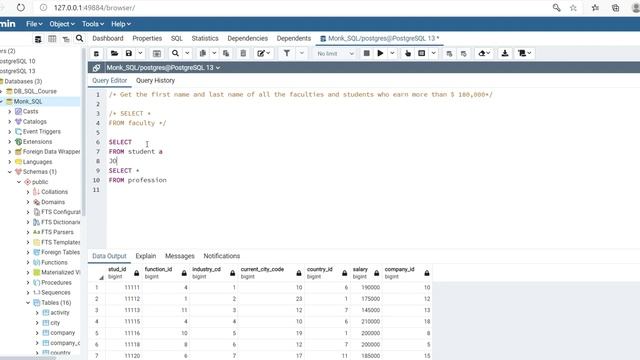Switch to the Dashboard tab
The image size is (640, 360).
[x=108, y=38]
